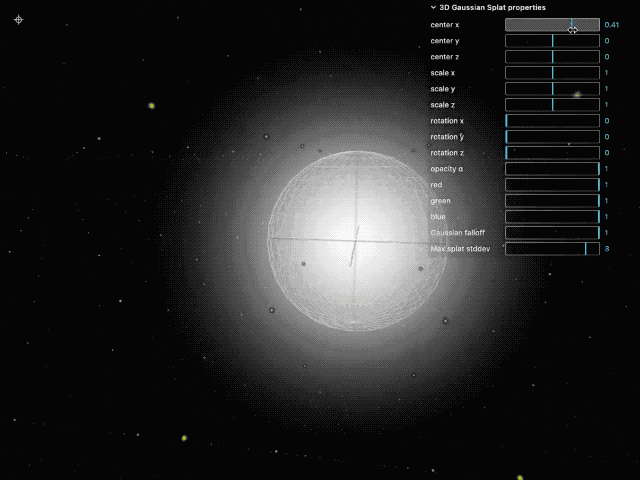Click the scale z slider
Image resolution: width=640 pixels, height=480 pixels.
click(x=552, y=105)
